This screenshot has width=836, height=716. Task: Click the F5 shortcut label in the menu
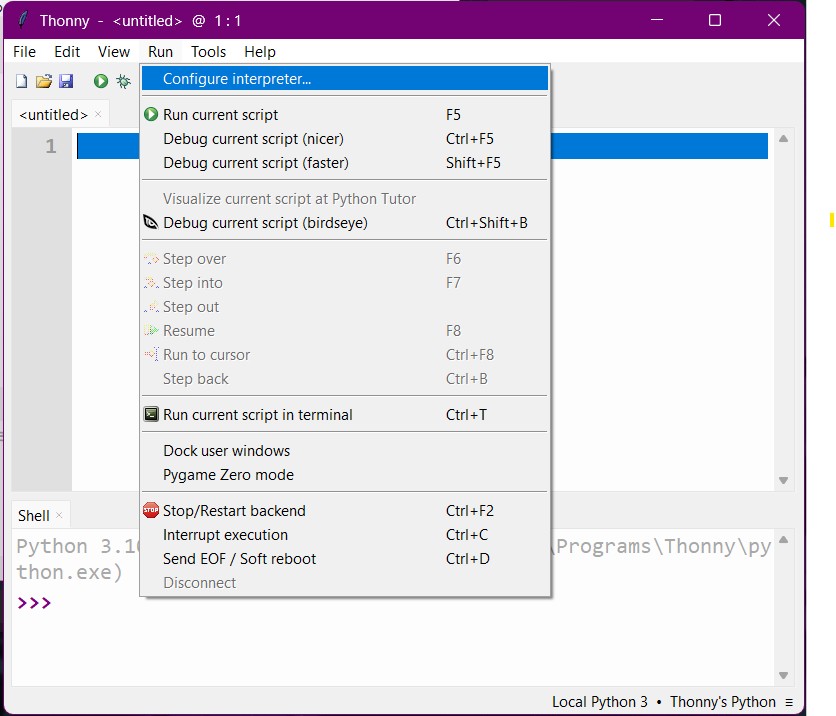click(x=453, y=115)
